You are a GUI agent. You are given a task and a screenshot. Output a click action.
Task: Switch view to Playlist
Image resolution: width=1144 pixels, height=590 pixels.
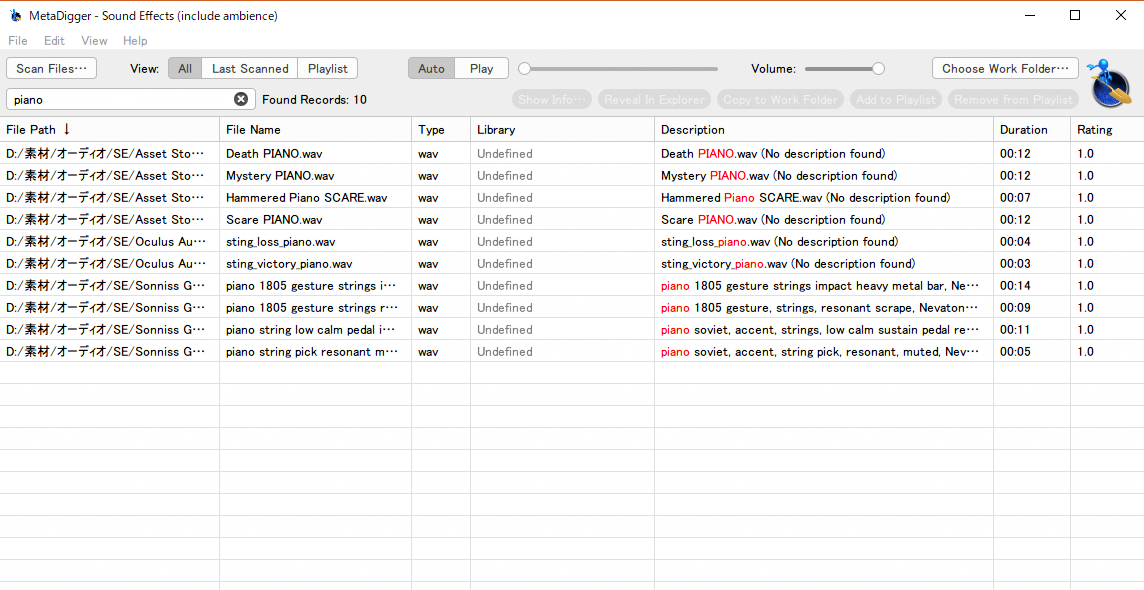click(328, 68)
